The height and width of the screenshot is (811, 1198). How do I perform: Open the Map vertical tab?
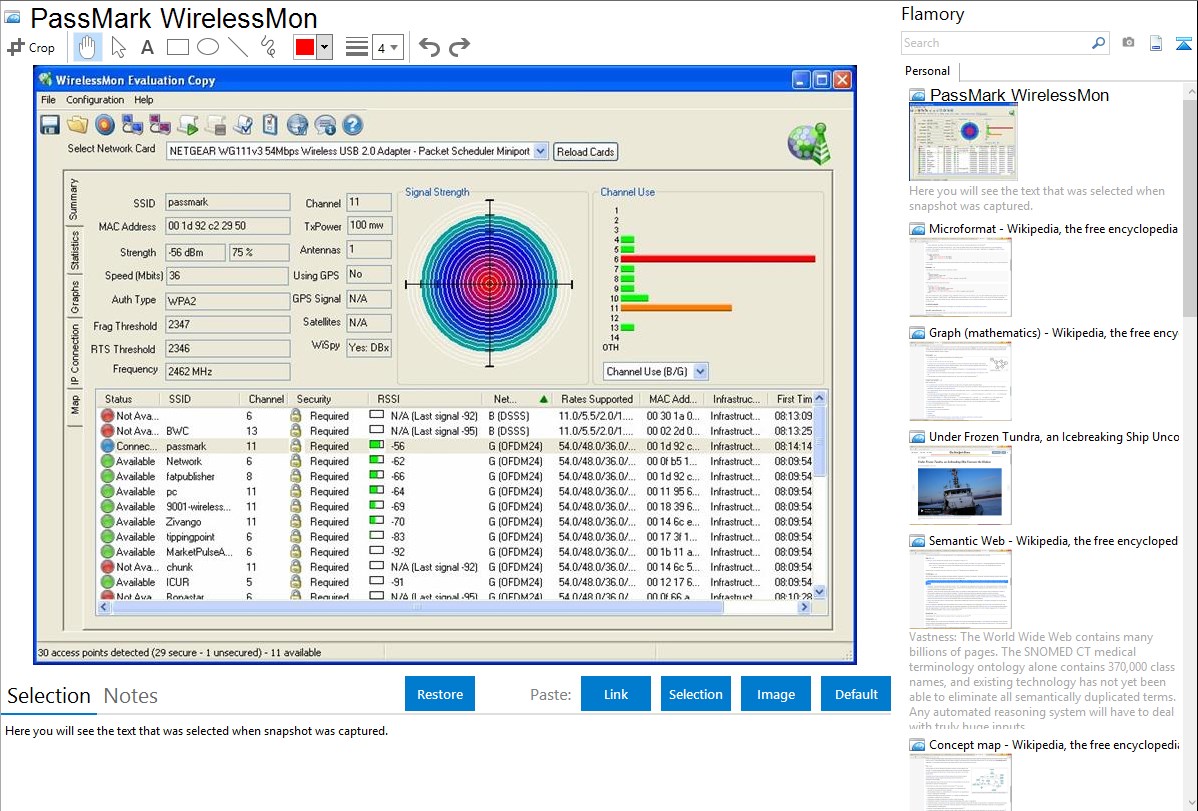pos(74,404)
